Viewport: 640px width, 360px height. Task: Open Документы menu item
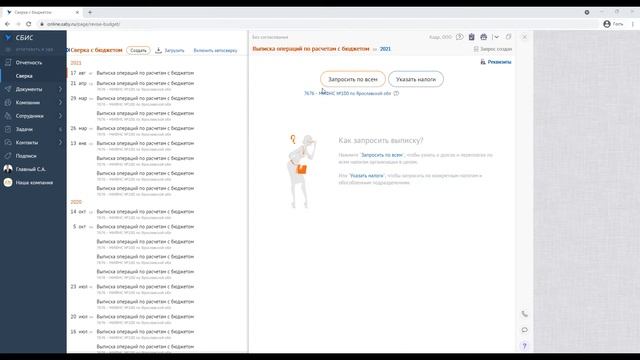click(x=29, y=89)
